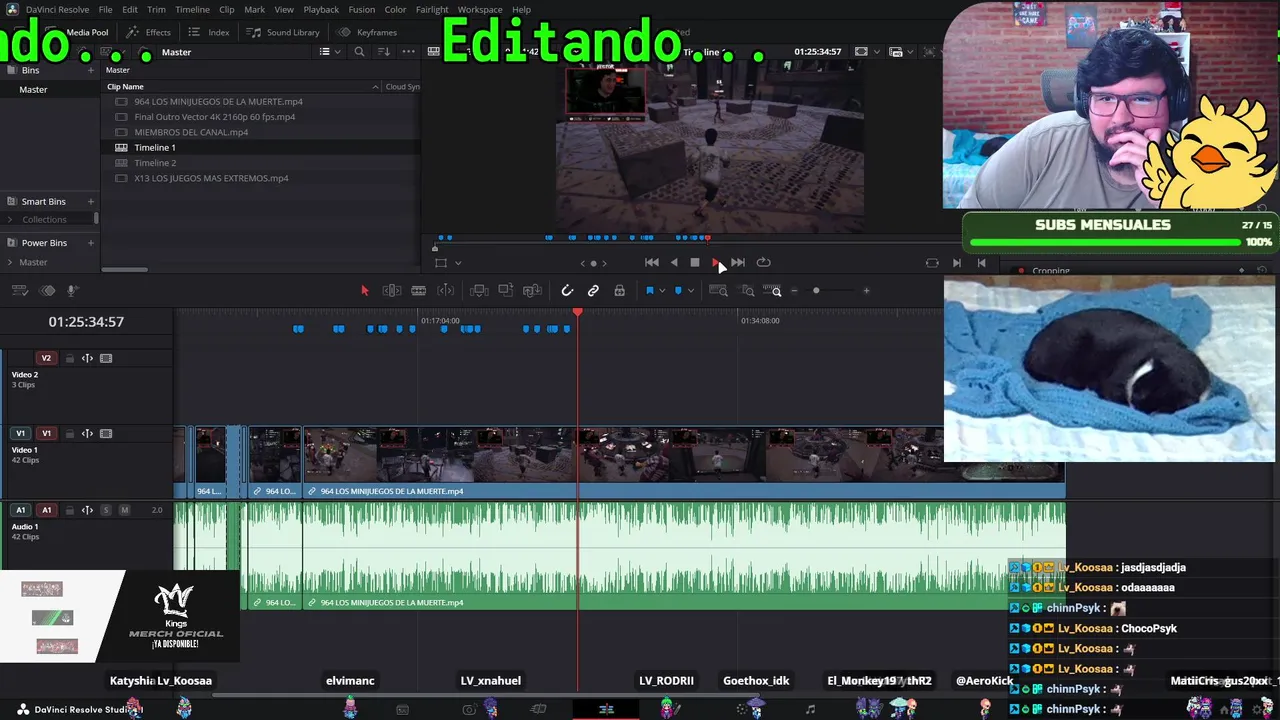Choose the Blade Edit Mode tool
1280x720 pixels.
419,291
